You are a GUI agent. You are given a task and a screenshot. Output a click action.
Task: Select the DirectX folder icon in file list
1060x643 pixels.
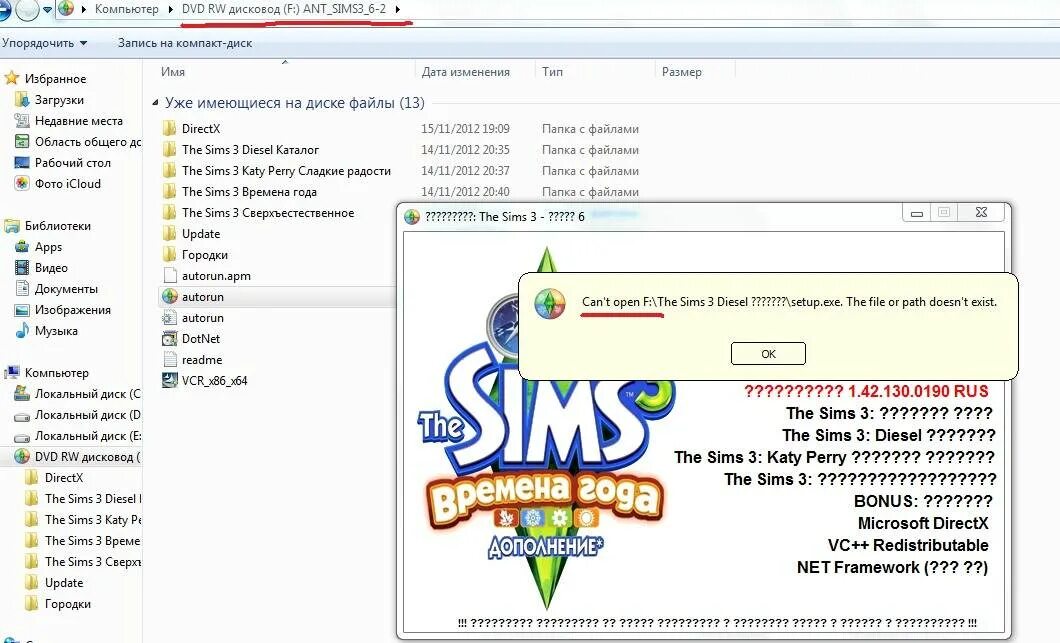pos(170,128)
